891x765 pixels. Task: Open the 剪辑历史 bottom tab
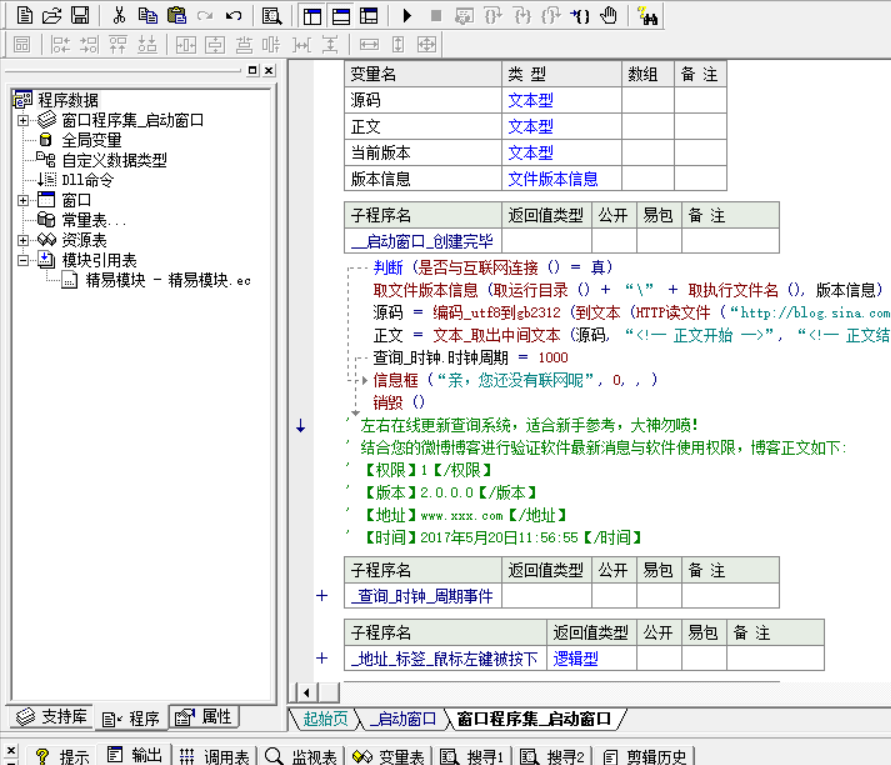645,756
